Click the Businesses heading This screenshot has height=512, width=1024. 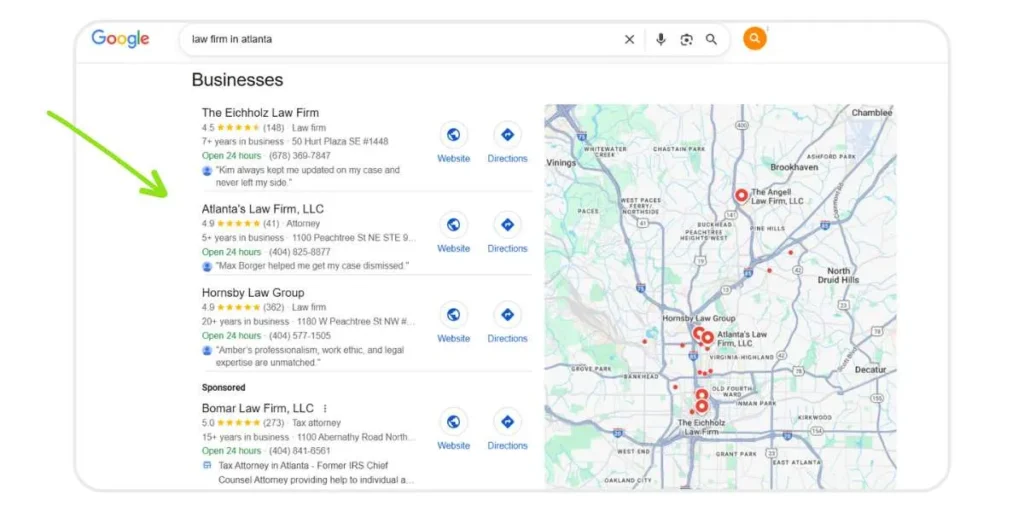tap(237, 80)
